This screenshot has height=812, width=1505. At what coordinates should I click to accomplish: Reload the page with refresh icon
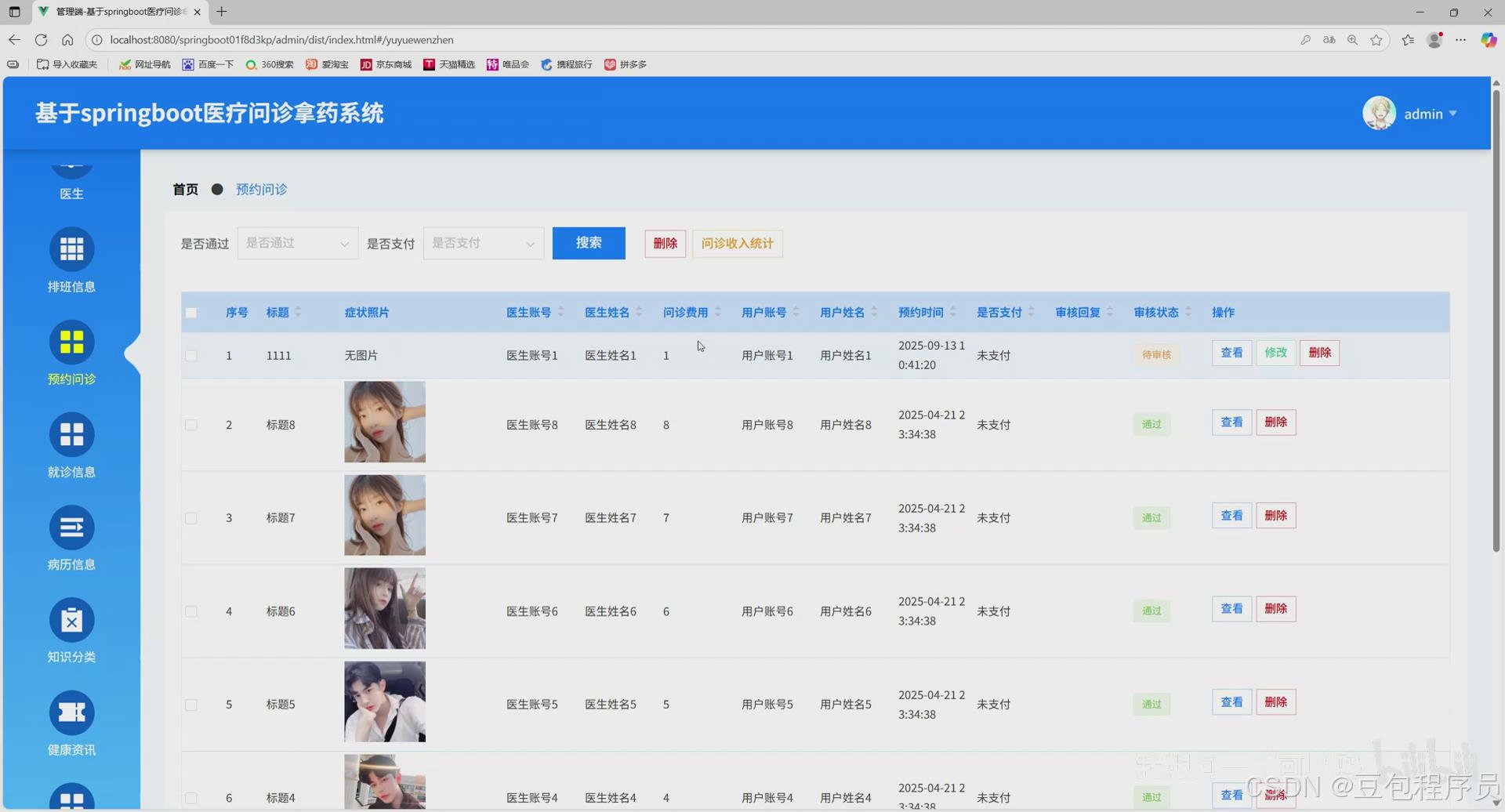coord(41,39)
